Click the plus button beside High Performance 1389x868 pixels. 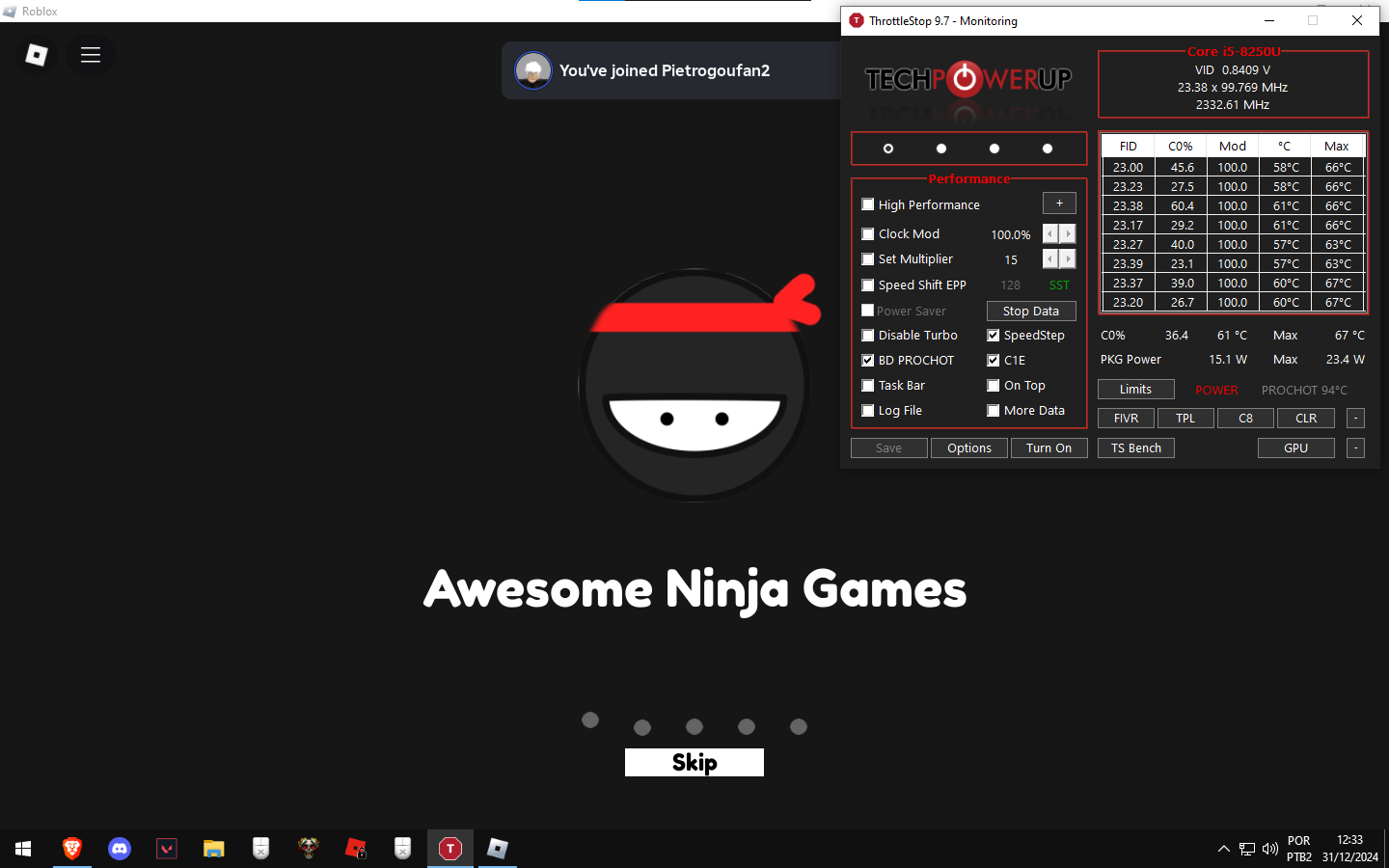click(x=1059, y=203)
